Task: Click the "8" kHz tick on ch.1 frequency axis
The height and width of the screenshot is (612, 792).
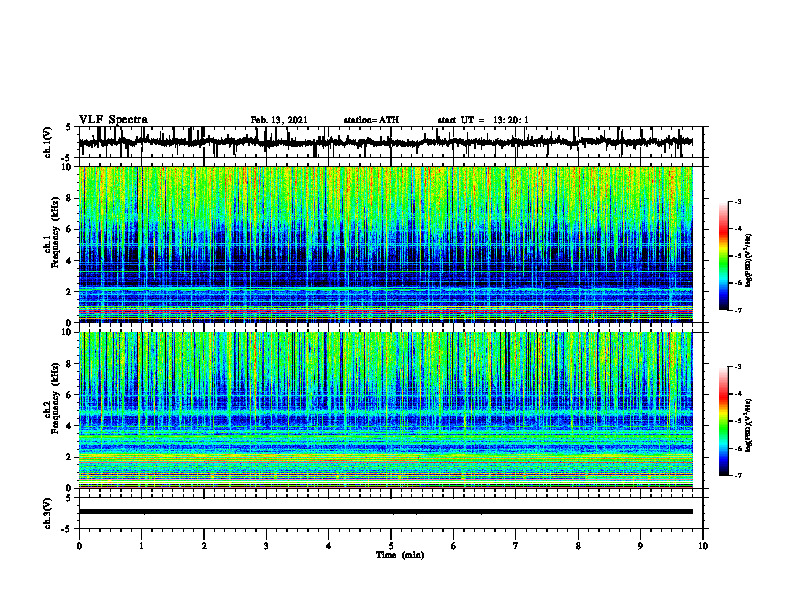Action: 70,198
